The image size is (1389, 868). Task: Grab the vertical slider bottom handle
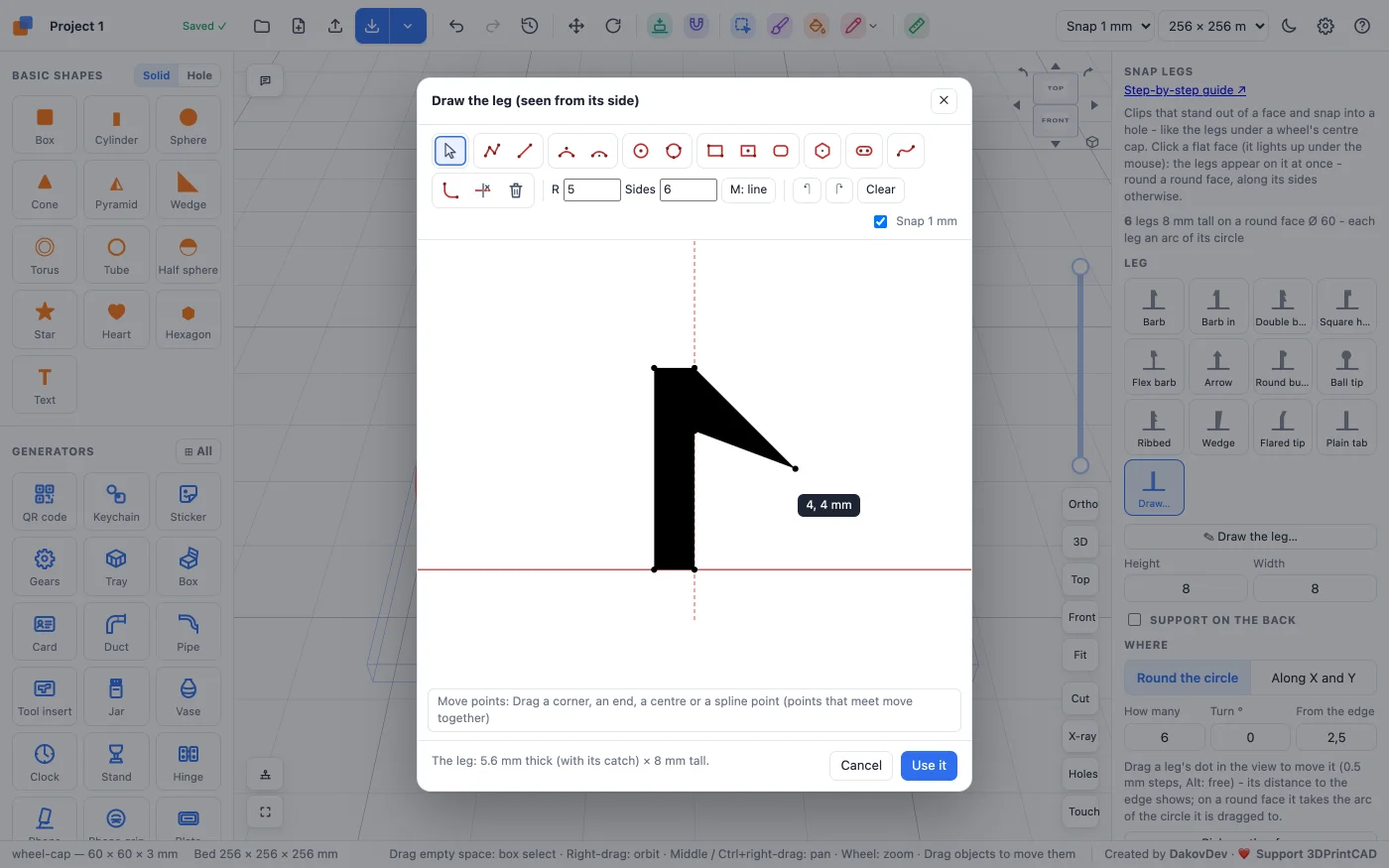coord(1080,465)
